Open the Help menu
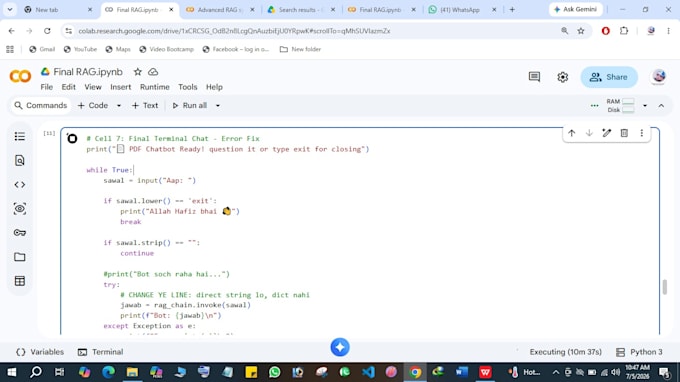This screenshot has width=680, height=382. (x=214, y=87)
